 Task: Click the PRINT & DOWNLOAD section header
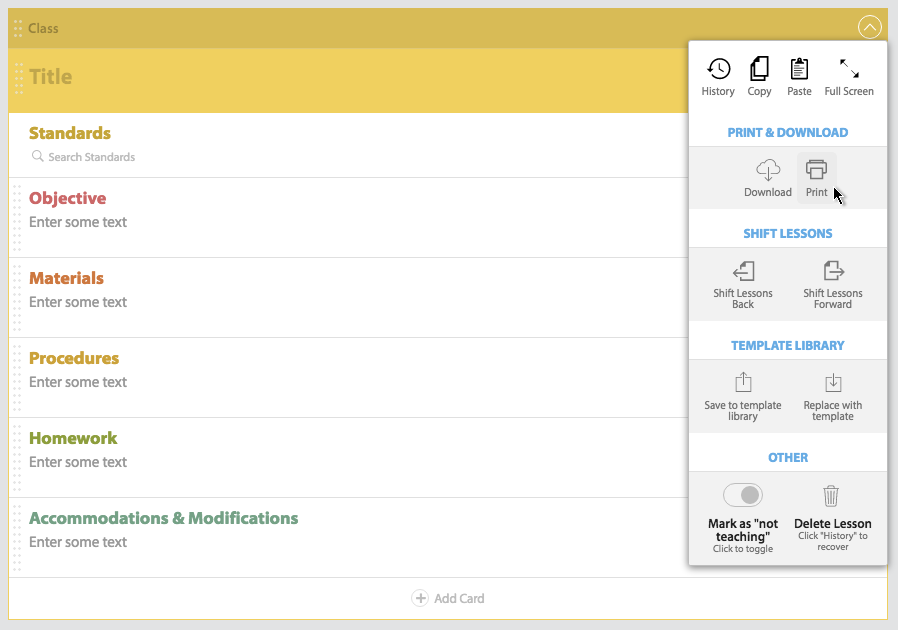coord(787,133)
